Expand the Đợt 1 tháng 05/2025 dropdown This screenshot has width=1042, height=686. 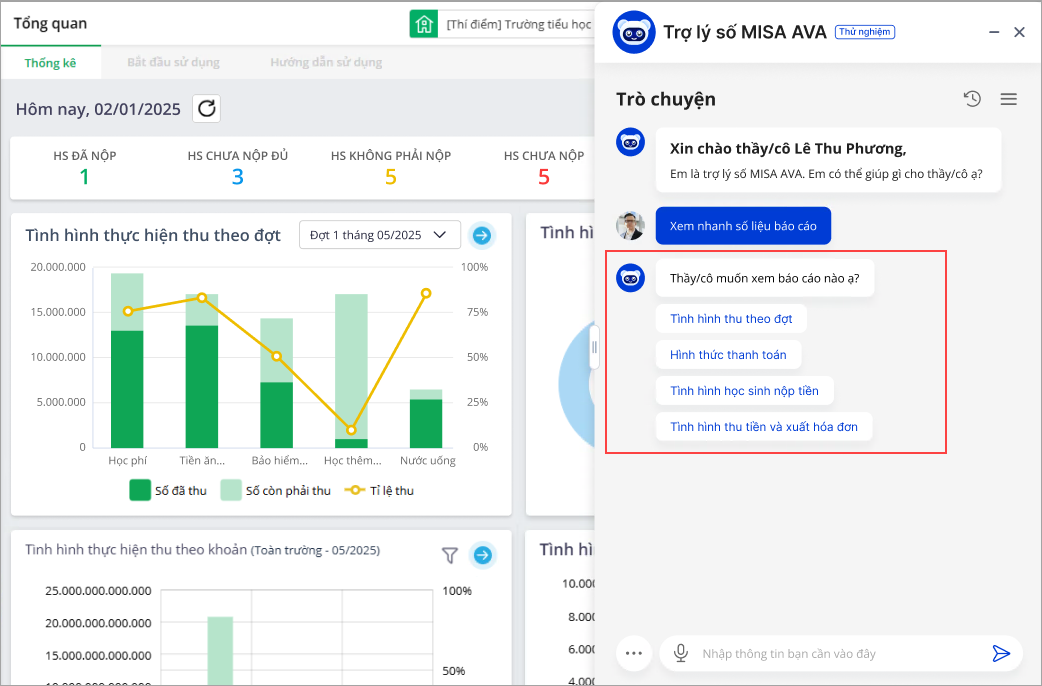[380, 235]
